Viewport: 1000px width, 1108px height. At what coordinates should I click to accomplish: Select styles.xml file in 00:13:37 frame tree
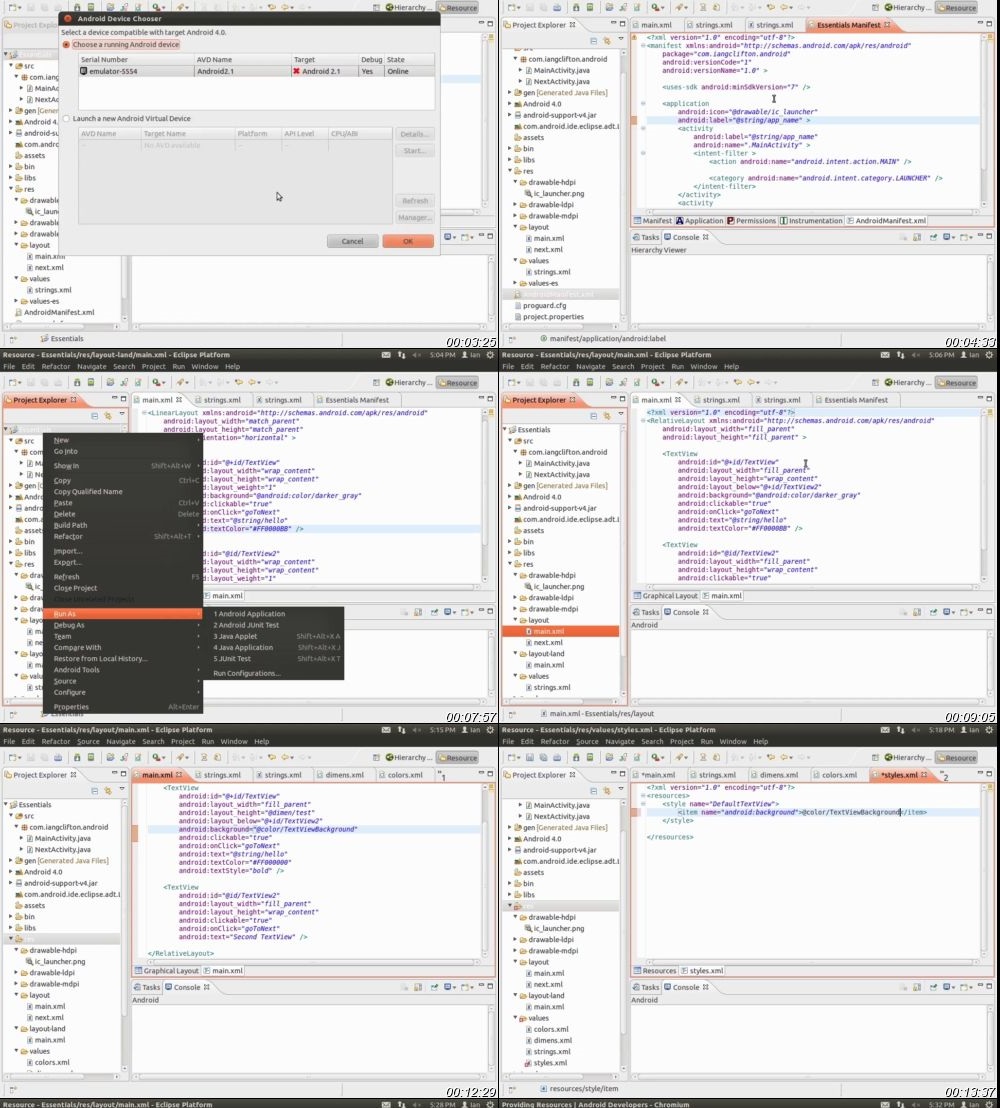(550, 1063)
